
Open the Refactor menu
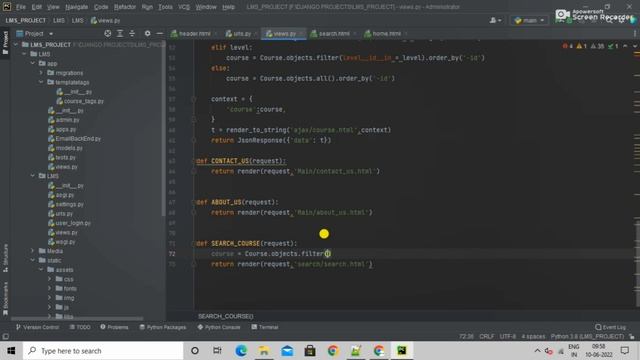(124, 7)
